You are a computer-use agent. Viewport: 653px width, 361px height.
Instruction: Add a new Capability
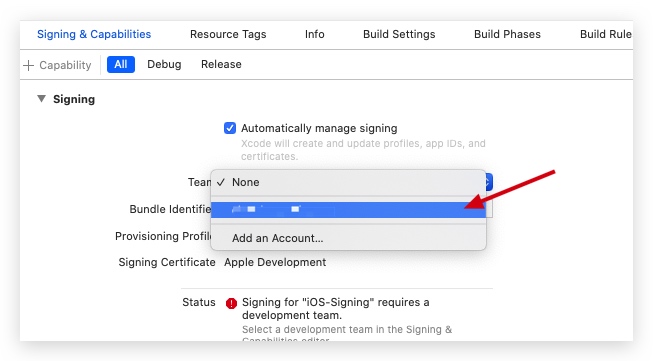click(57, 65)
